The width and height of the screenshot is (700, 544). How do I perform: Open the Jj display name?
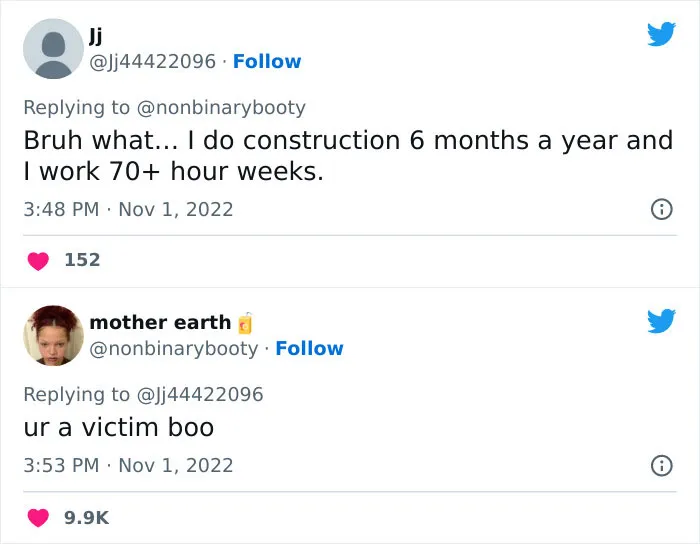(96, 36)
